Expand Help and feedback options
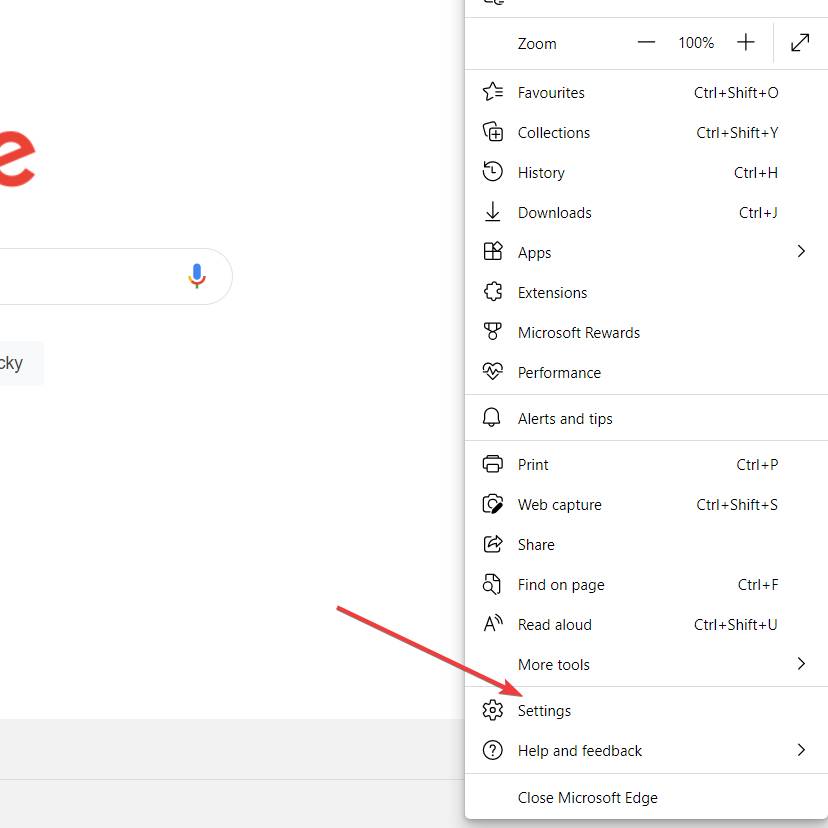Image resolution: width=828 pixels, height=828 pixels. coord(800,750)
